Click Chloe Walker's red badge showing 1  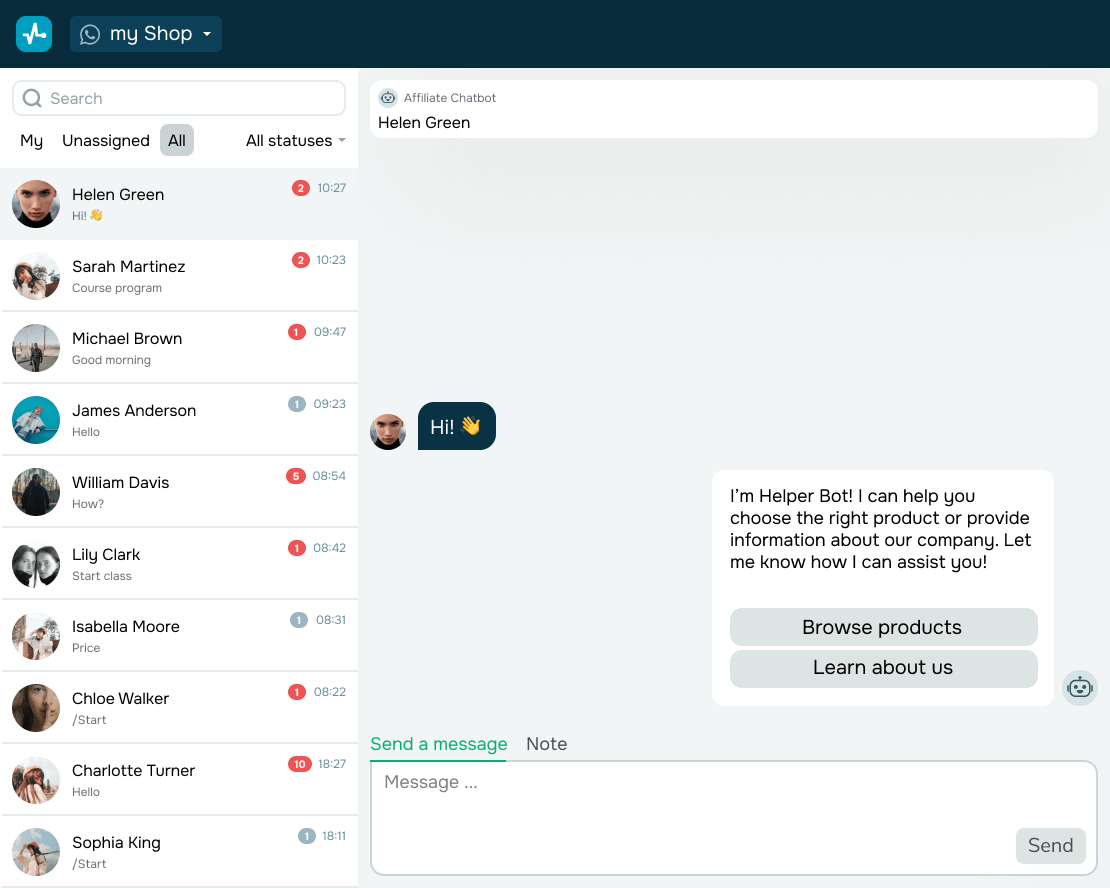pyautogui.click(x=297, y=692)
